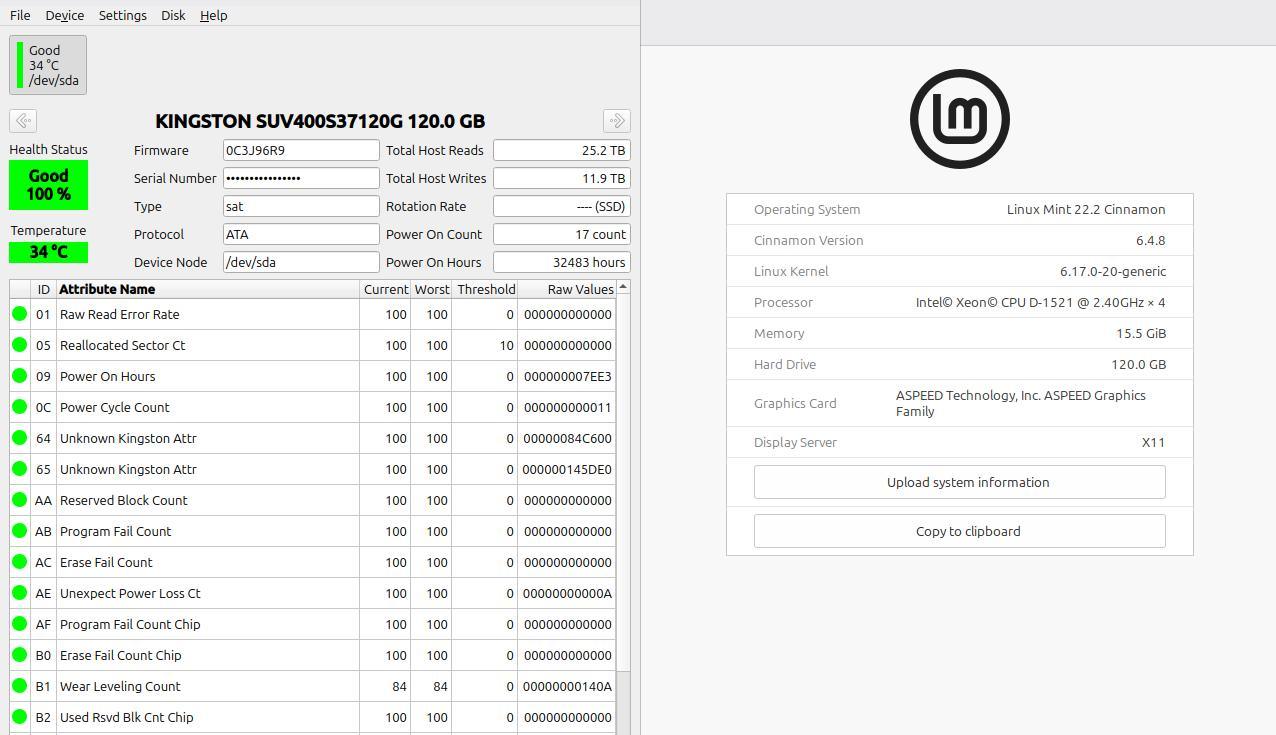Click Power On Hours field 32483 hours

562,262
